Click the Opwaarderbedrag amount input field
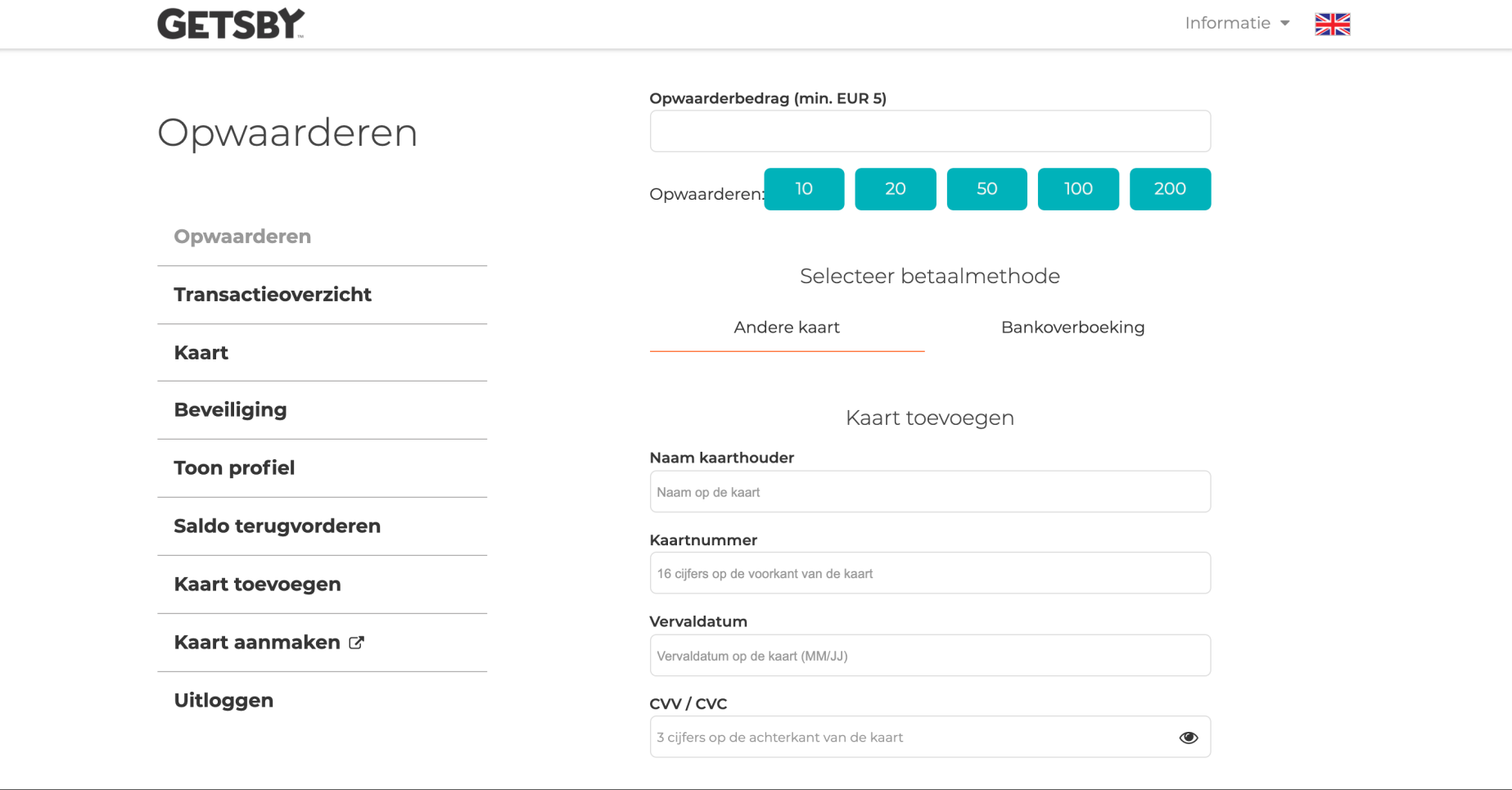 pyautogui.click(x=929, y=130)
